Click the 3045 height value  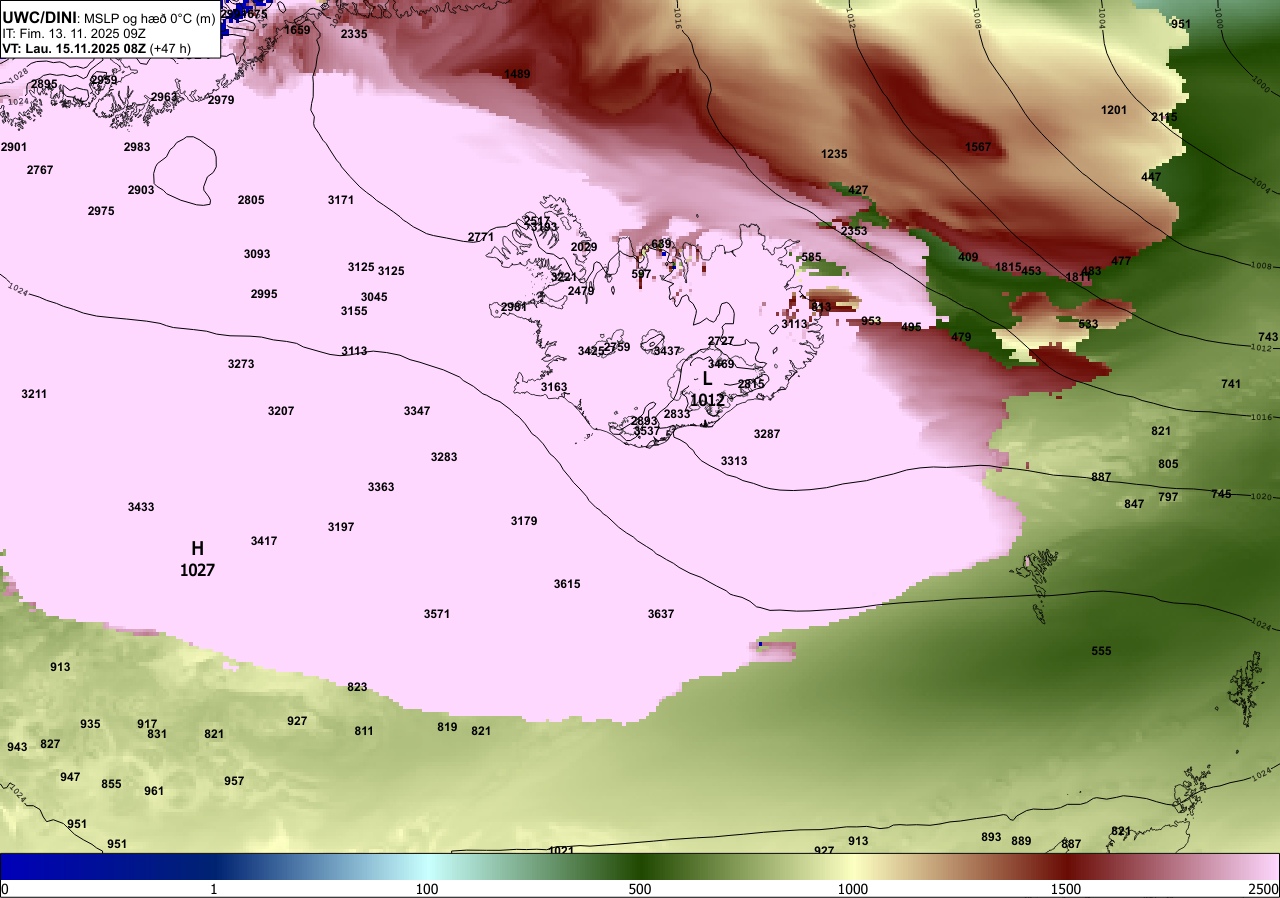(x=374, y=297)
